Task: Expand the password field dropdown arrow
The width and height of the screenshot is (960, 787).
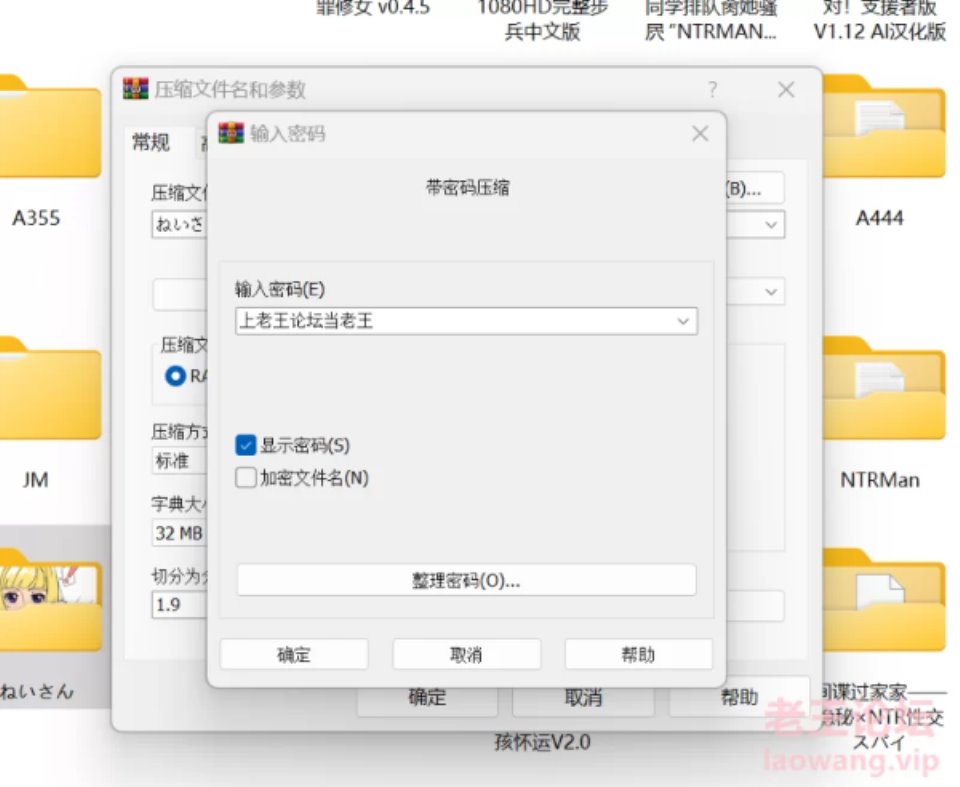Action: click(x=683, y=321)
